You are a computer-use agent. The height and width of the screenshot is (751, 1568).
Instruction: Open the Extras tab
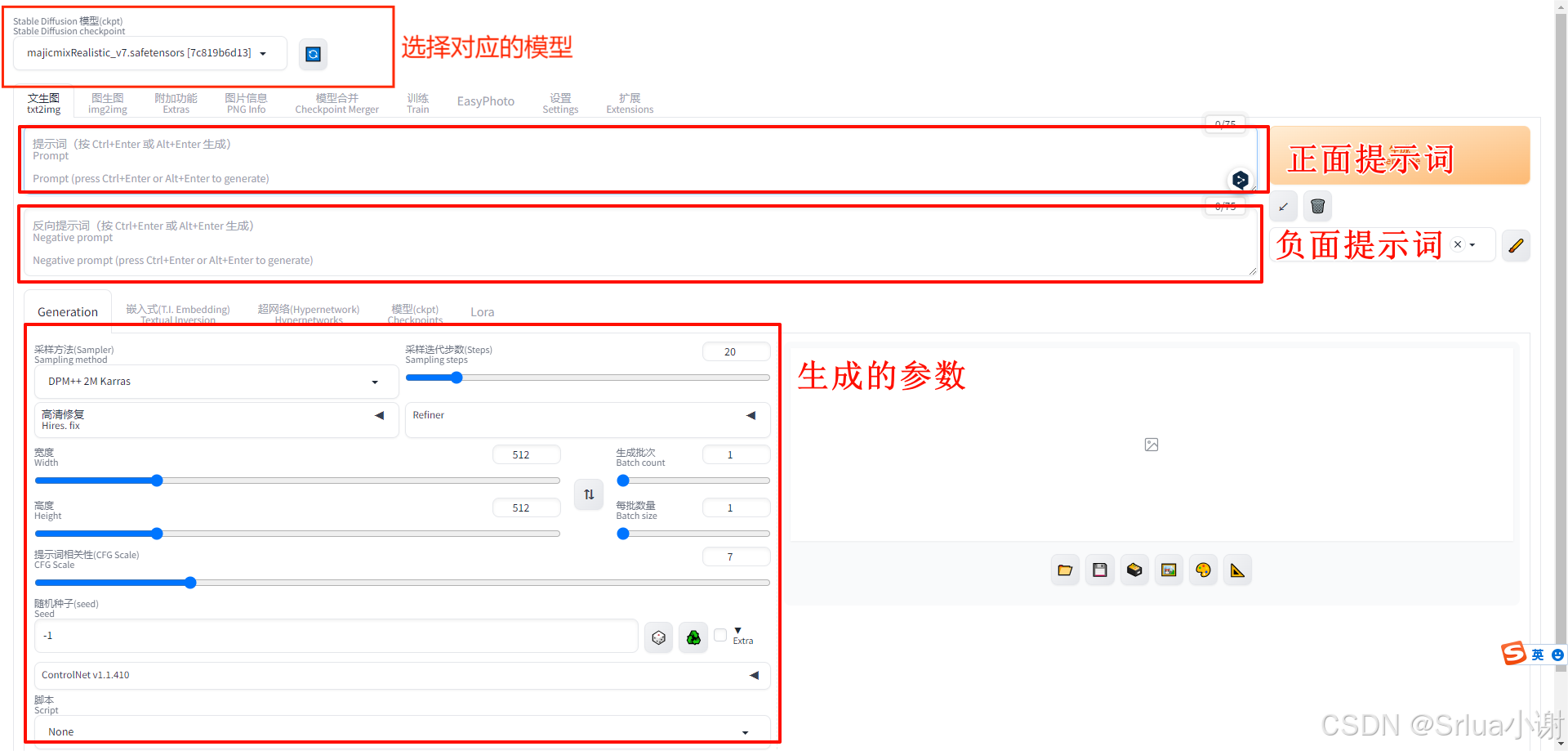coord(176,103)
